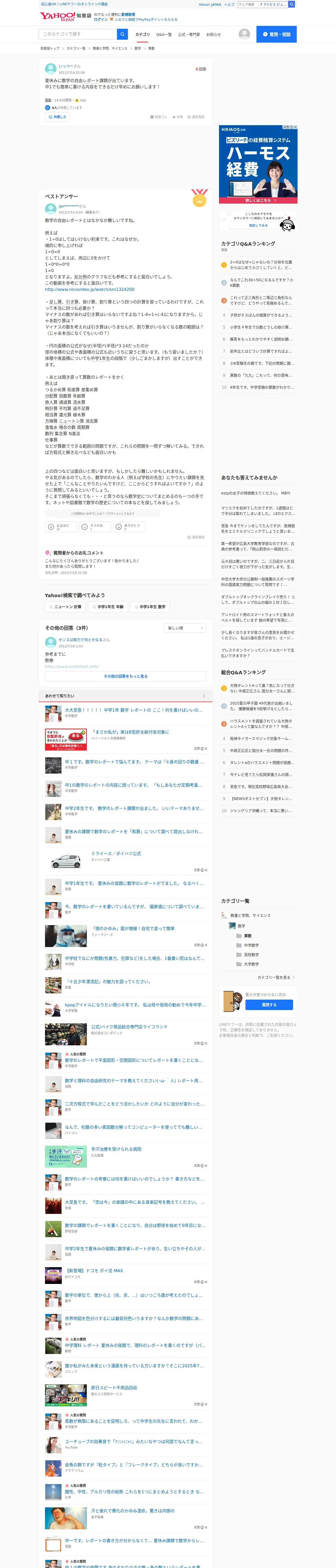Viewport: 336px width, 1568px height.
Task: Expand the あわせて知りたい section chevron
Action: pos(204,696)
